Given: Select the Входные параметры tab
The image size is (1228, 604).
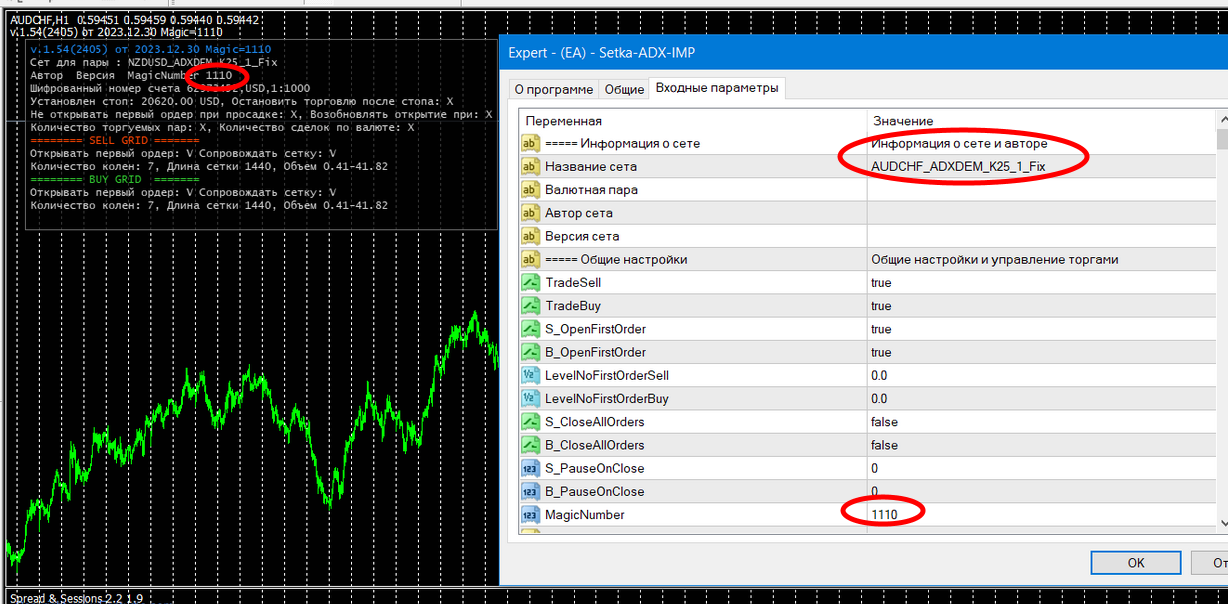Looking at the screenshot, I should pyautogui.click(x=716, y=88).
